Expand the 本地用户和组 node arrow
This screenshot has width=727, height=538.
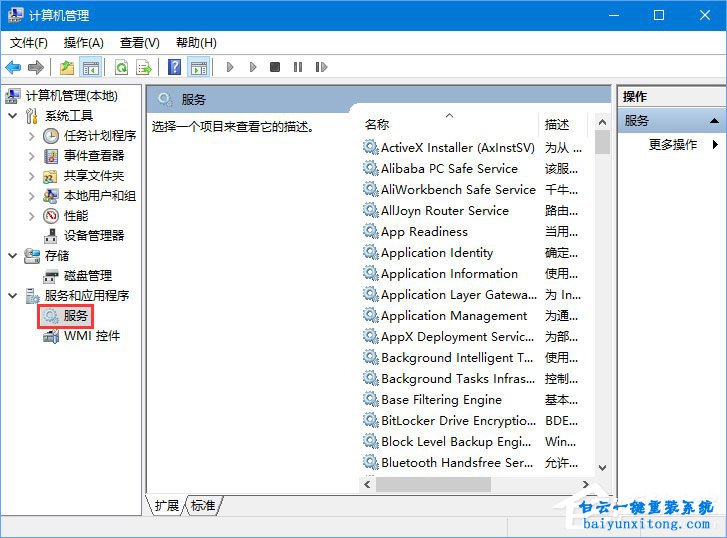(x=32, y=196)
